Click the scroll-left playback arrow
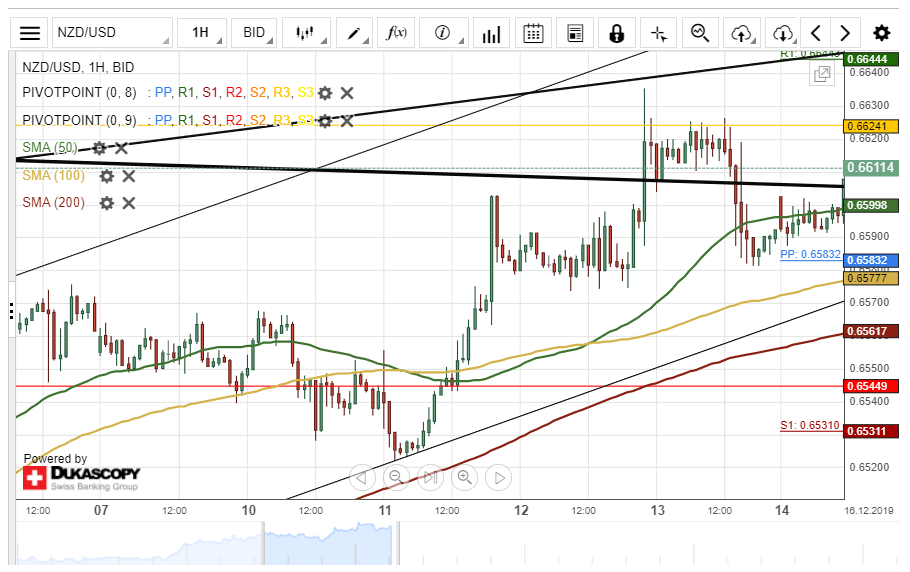910x572 pixels. (x=362, y=478)
